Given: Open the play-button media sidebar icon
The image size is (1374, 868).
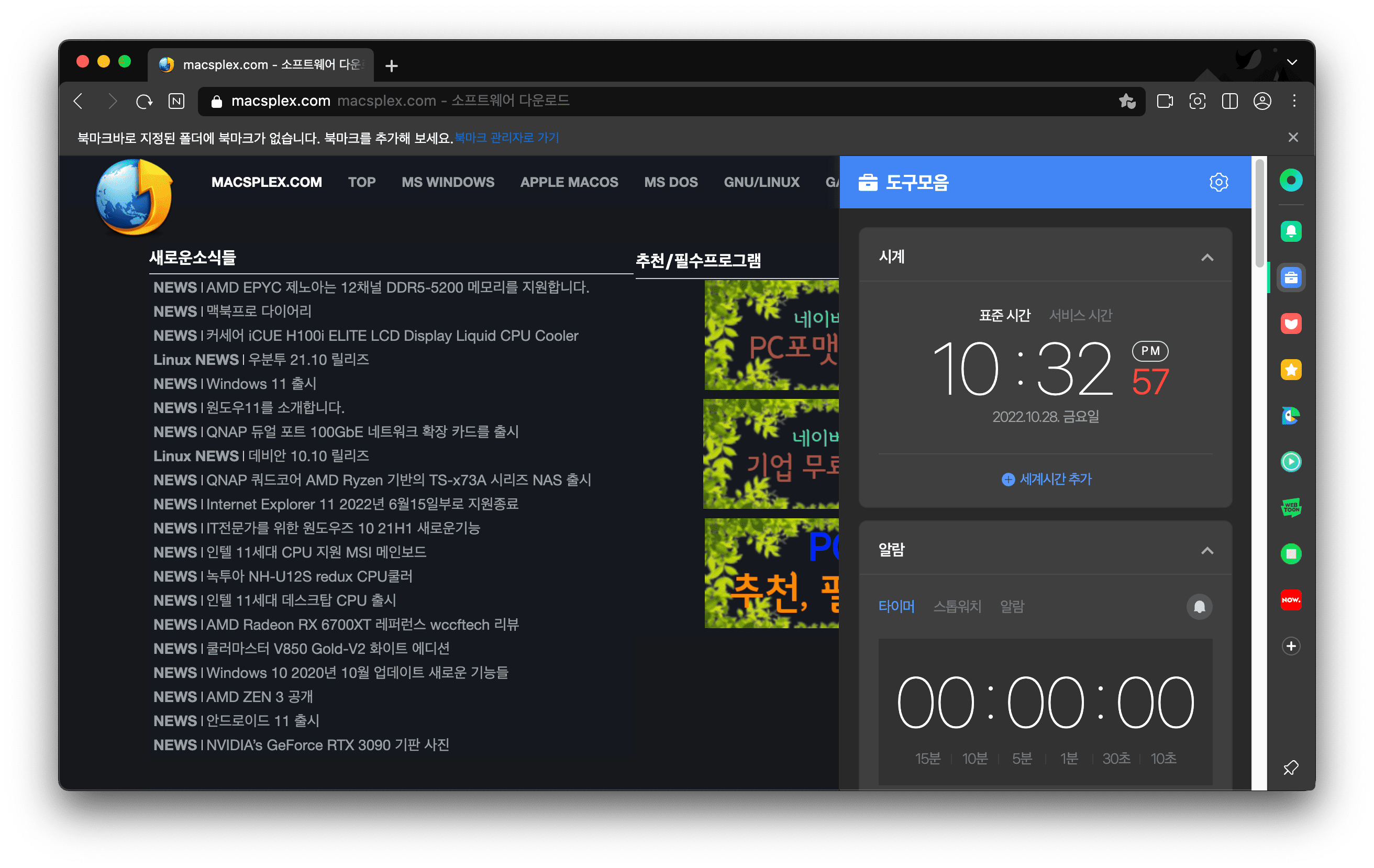Looking at the screenshot, I should tap(1291, 461).
